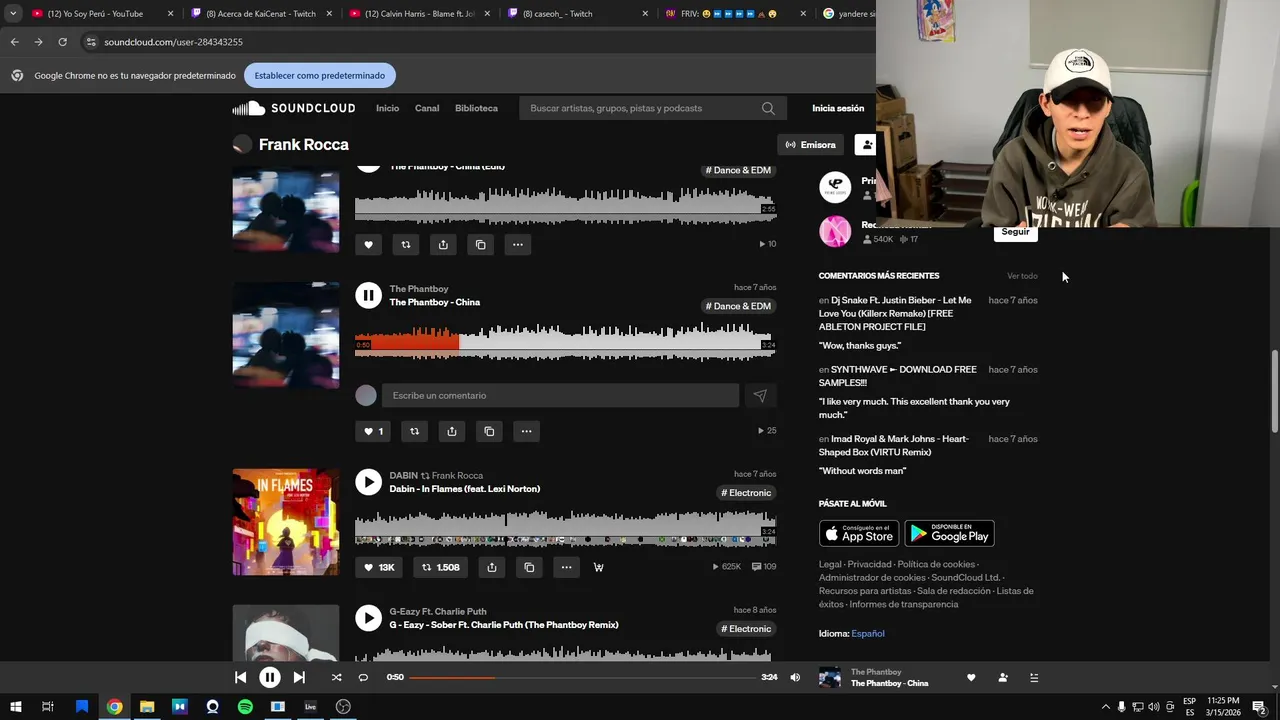Like current track in player bar

[971, 678]
